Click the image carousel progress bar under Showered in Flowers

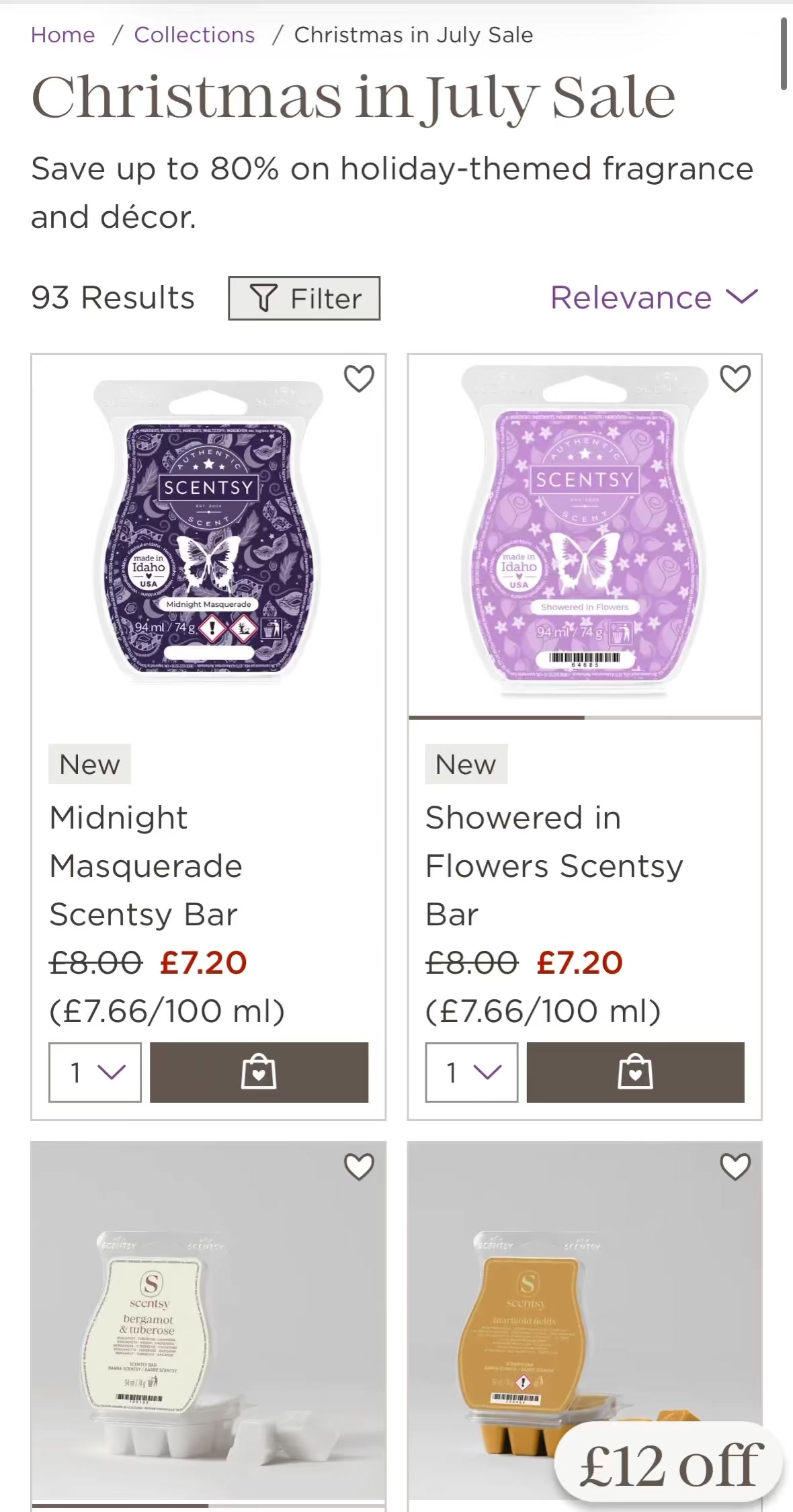tap(585, 718)
